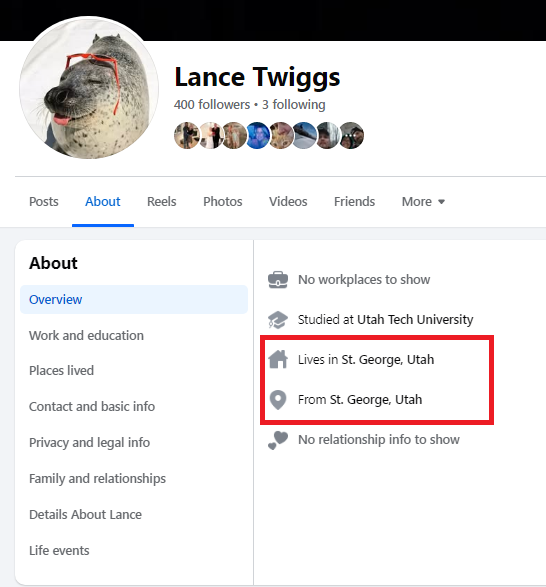Open Family and relationships section

click(x=97, y=478)
